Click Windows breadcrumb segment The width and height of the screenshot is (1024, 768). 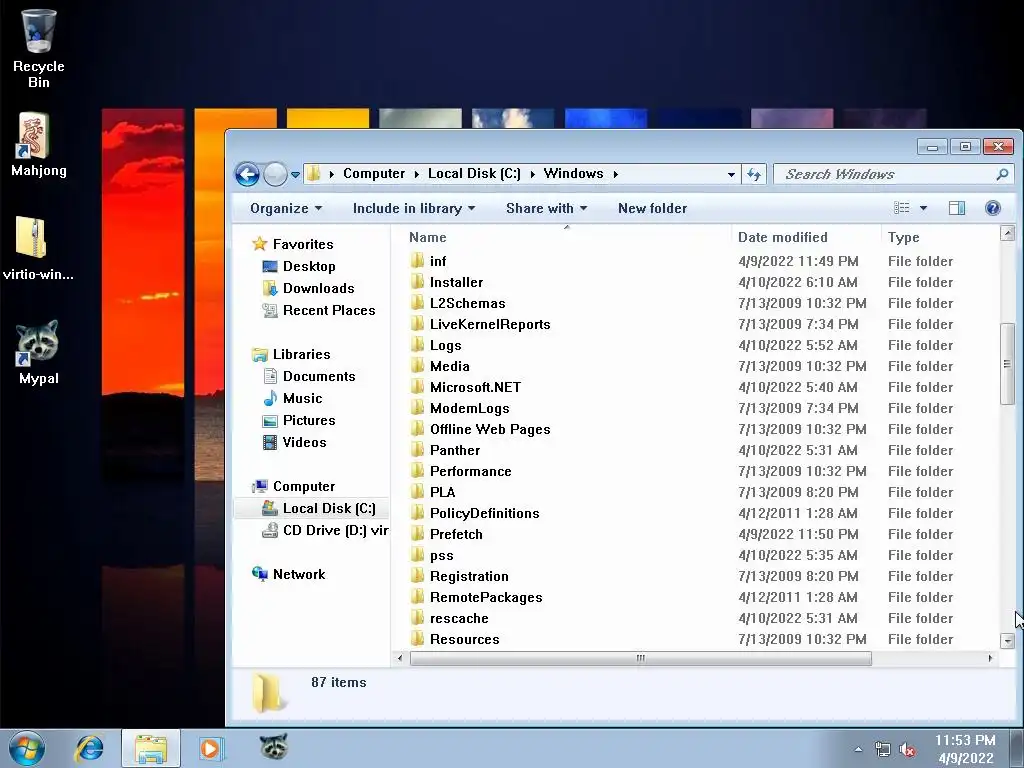point(573,174)
